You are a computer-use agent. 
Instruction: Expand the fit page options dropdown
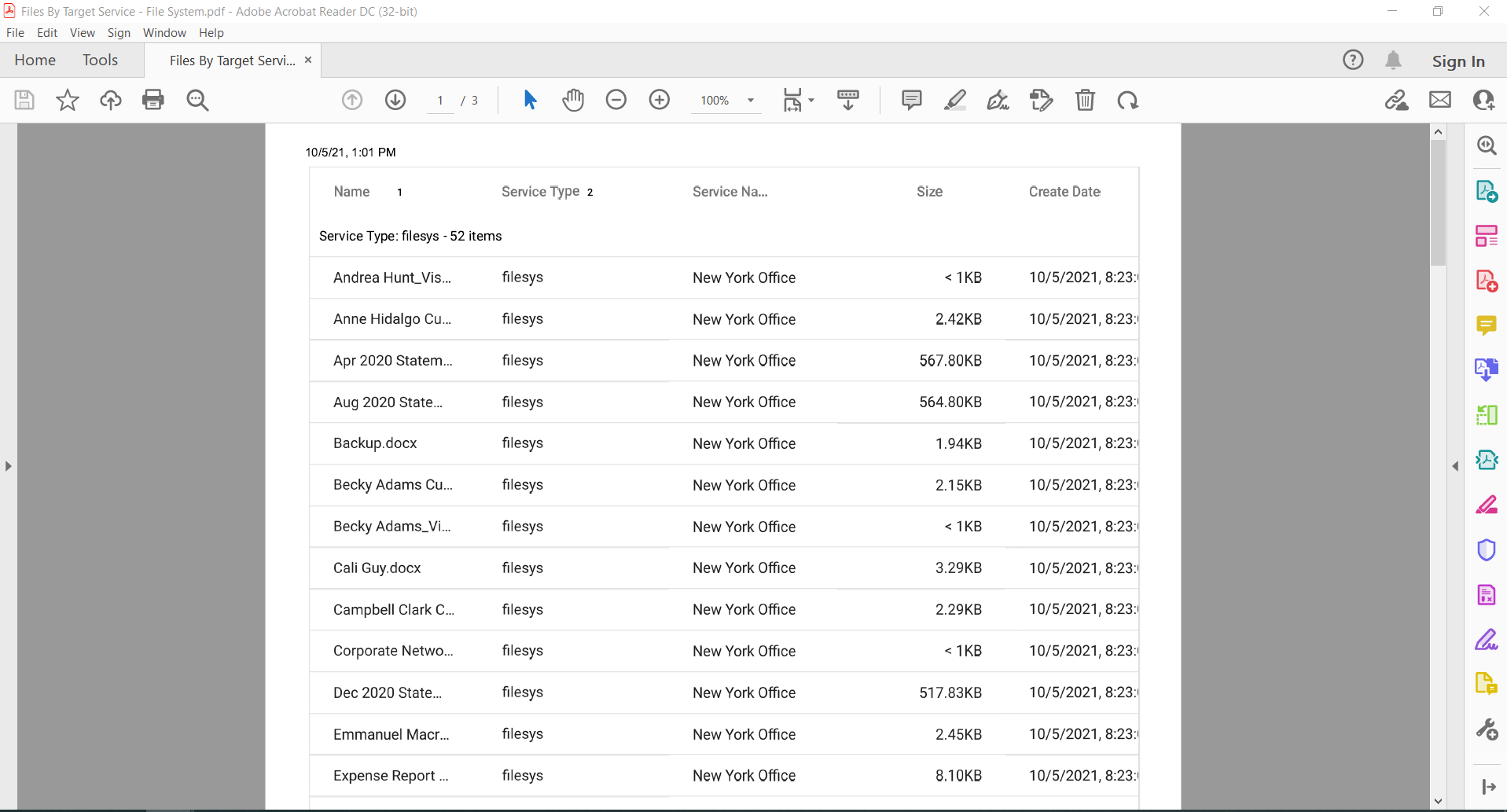click(x=811, y=101)
